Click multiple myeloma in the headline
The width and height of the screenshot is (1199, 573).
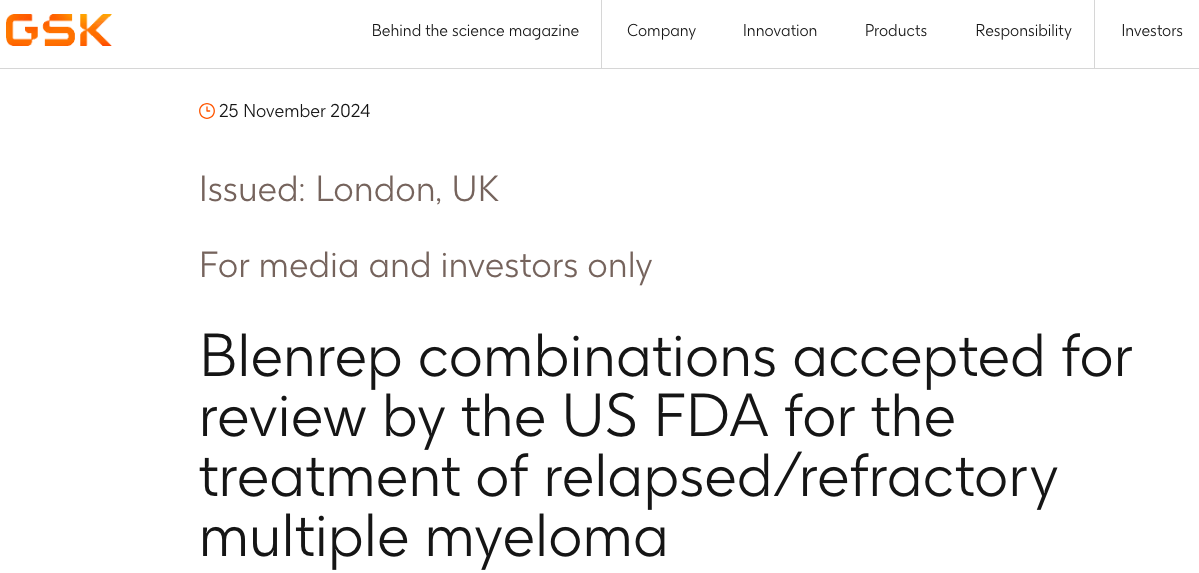434,537
